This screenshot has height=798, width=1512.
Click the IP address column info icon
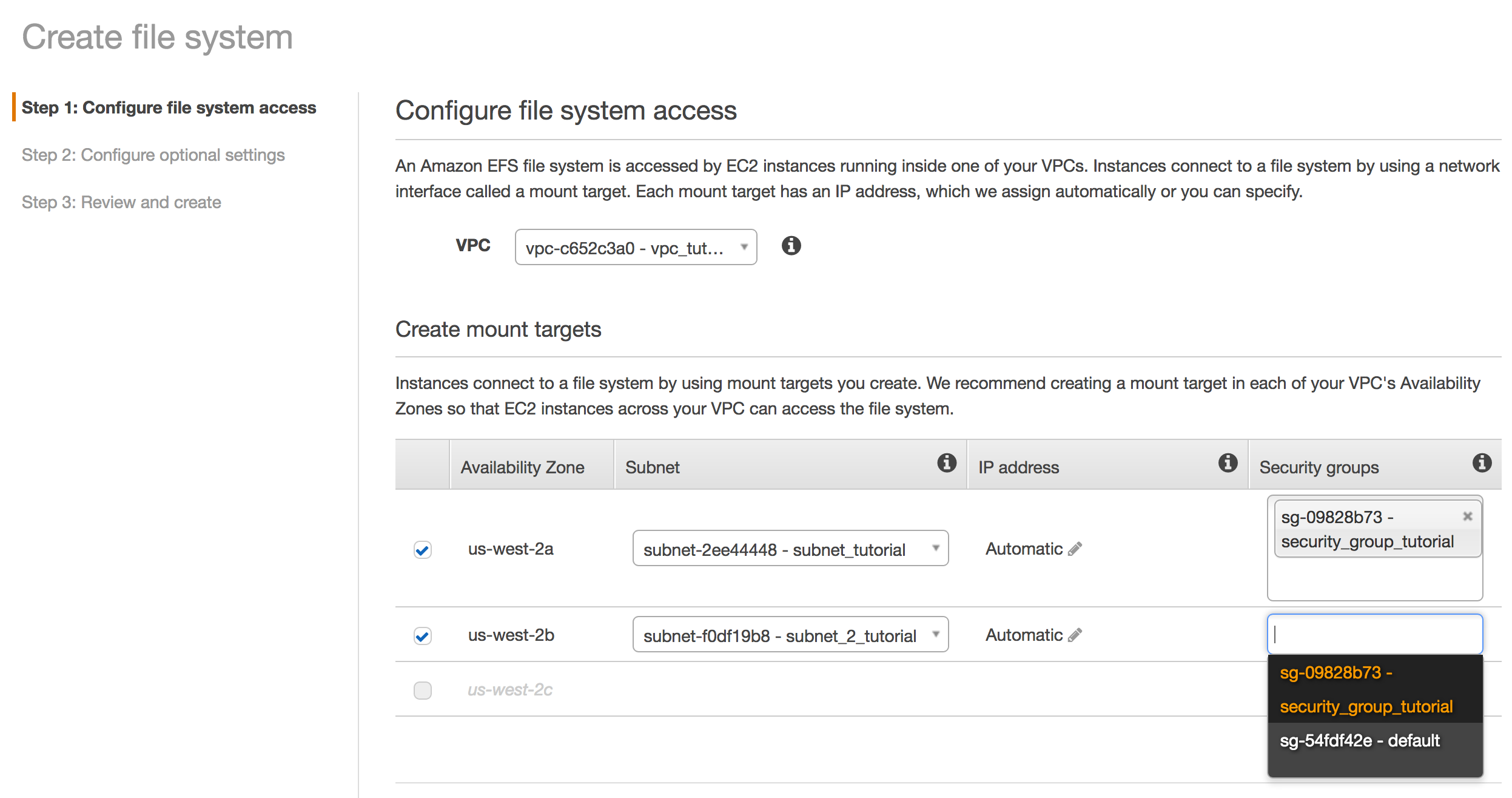tap(1228, 463)
